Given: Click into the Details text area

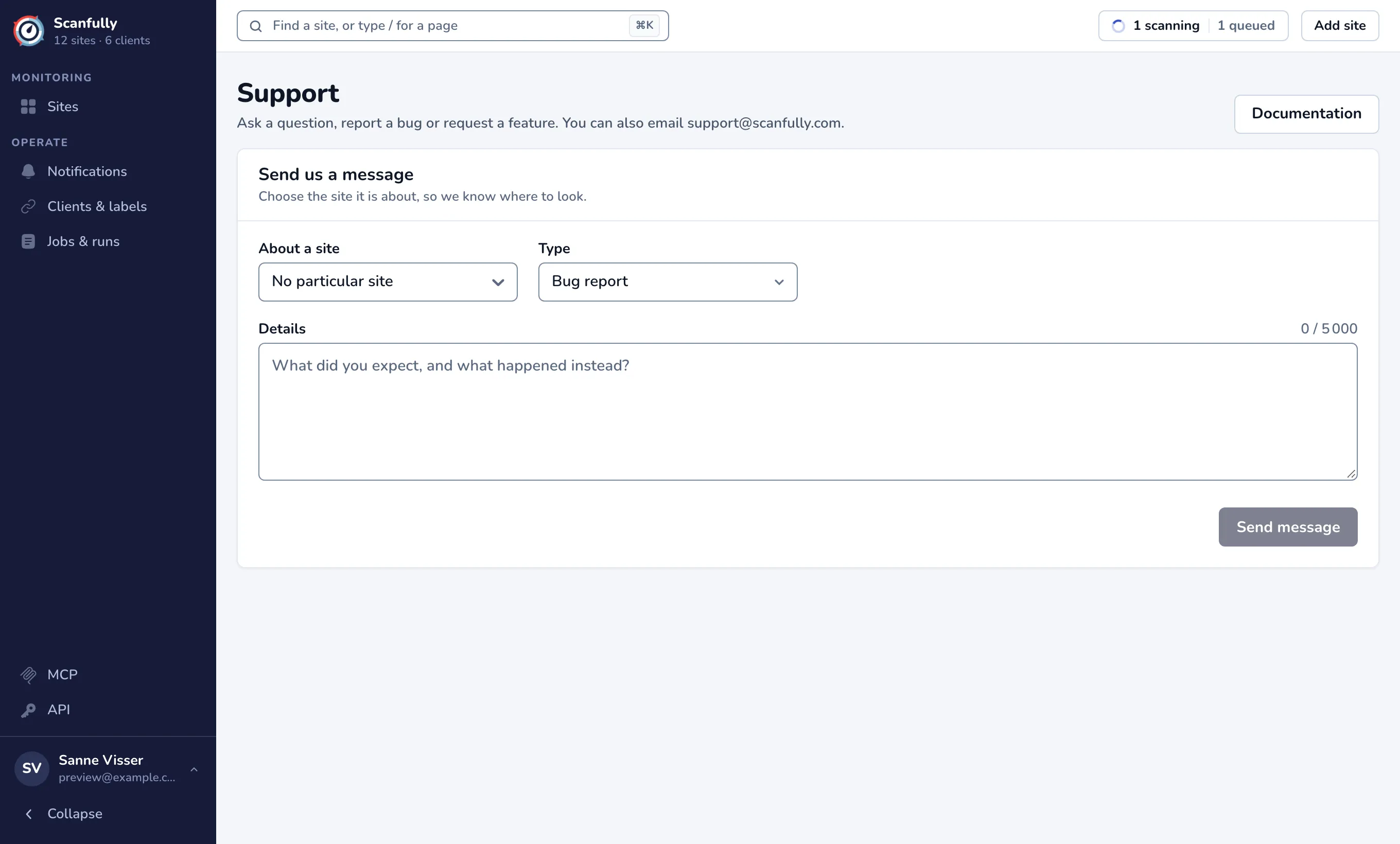Looking at the screenshot, I should (x=808, y=412).
